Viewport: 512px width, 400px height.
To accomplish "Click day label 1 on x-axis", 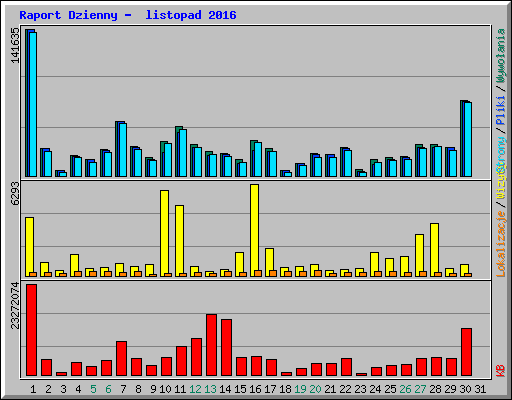I will point(33,389).
